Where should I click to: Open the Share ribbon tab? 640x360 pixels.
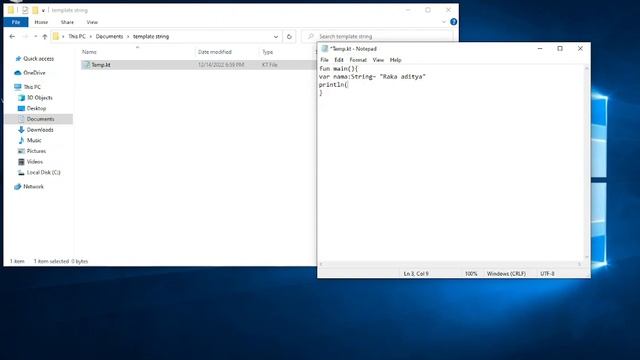point(67,22)
